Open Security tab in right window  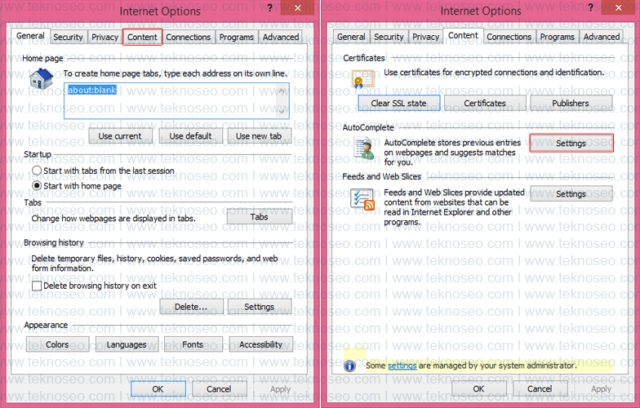[x=389, y=37]
